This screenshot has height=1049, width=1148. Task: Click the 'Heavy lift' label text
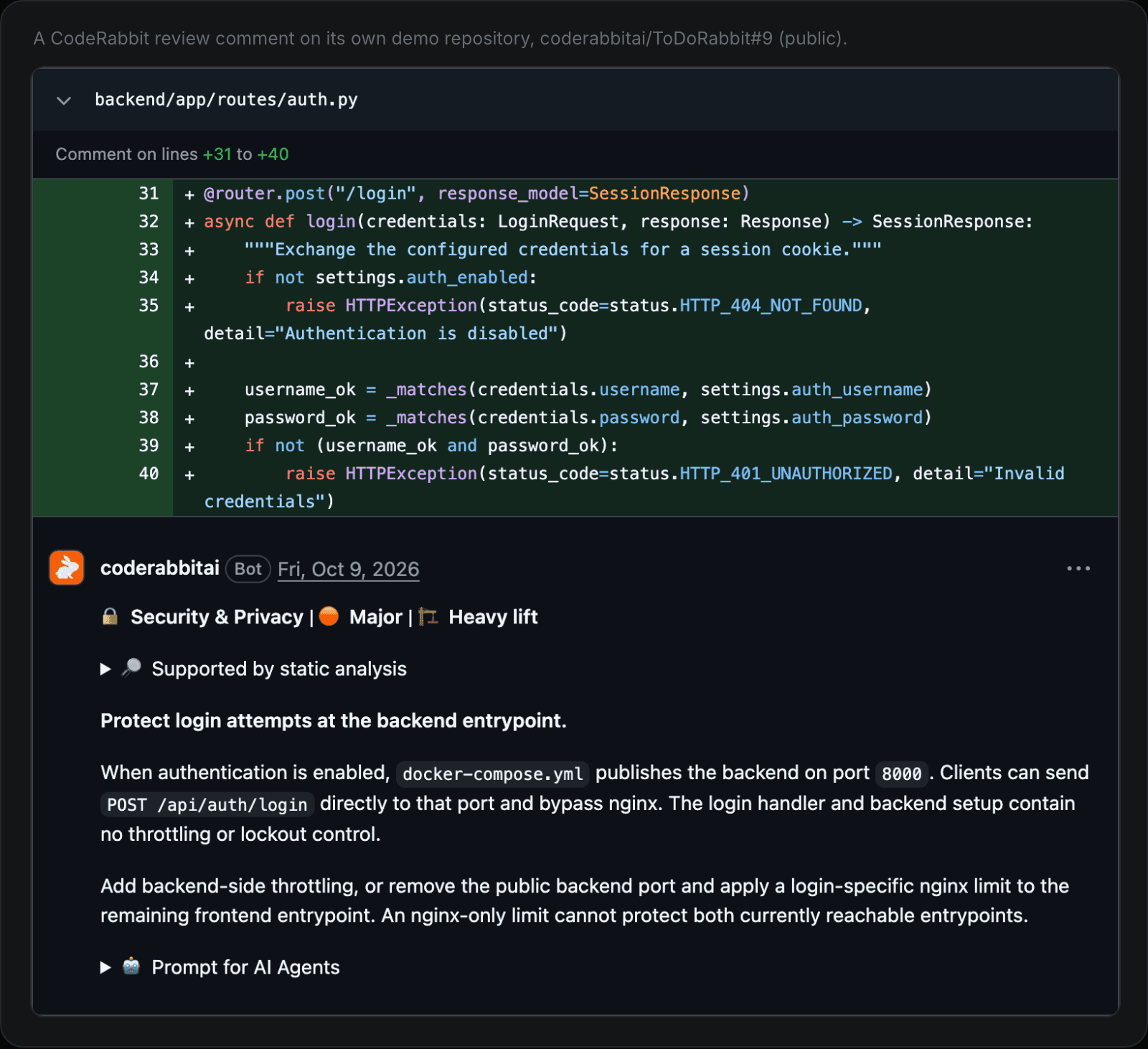click(x=493, y=617)
